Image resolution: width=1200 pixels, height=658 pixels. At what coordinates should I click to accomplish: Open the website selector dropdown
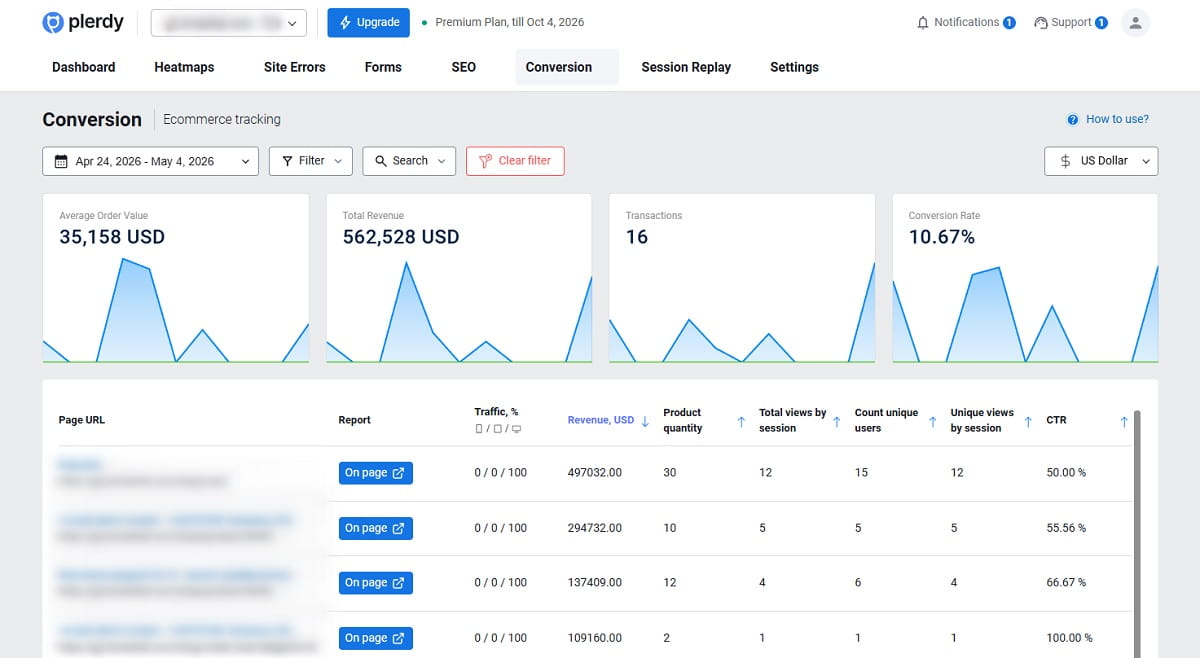click(229, 22)
